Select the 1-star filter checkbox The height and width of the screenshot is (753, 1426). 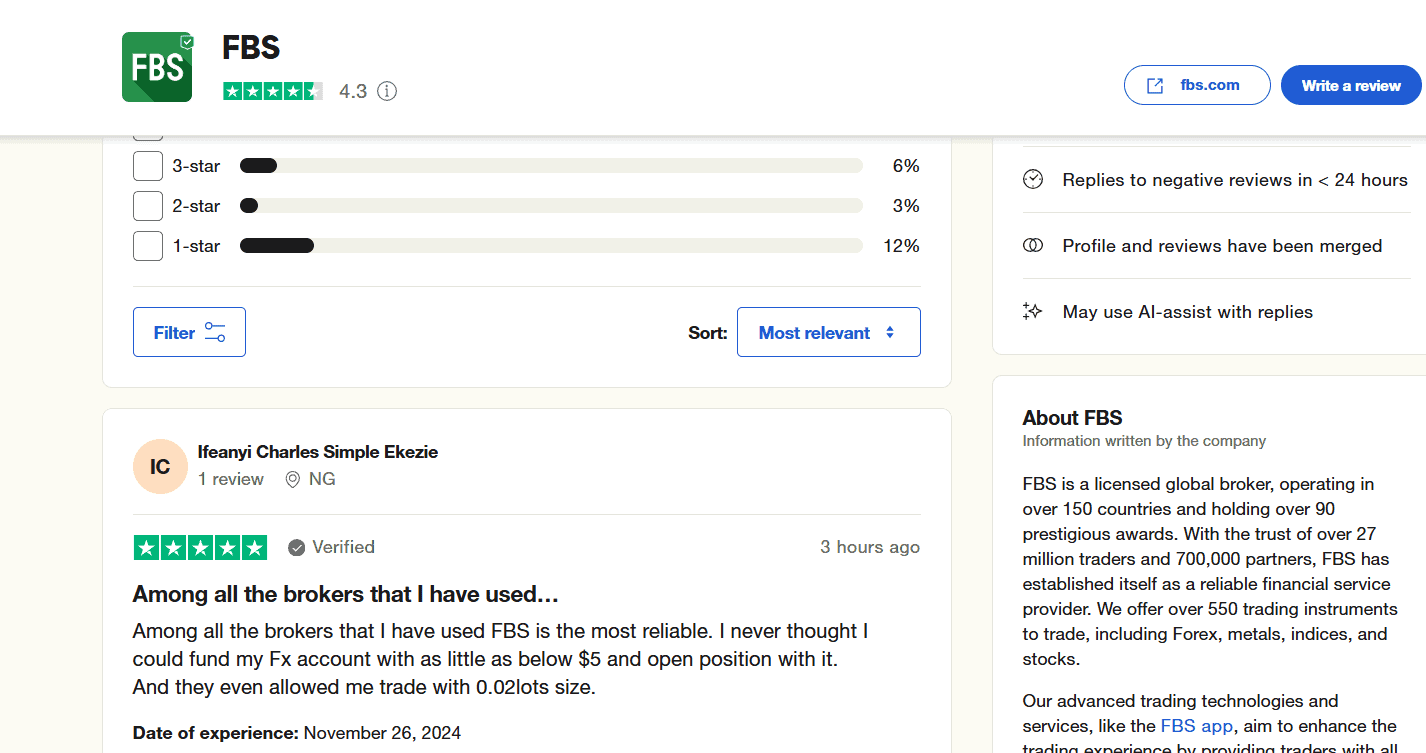(x=147, y=245)
